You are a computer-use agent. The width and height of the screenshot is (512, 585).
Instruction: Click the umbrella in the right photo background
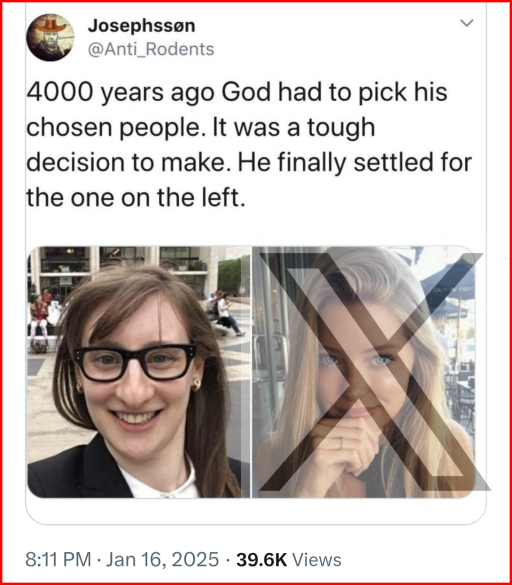click(x=450, y=287)
